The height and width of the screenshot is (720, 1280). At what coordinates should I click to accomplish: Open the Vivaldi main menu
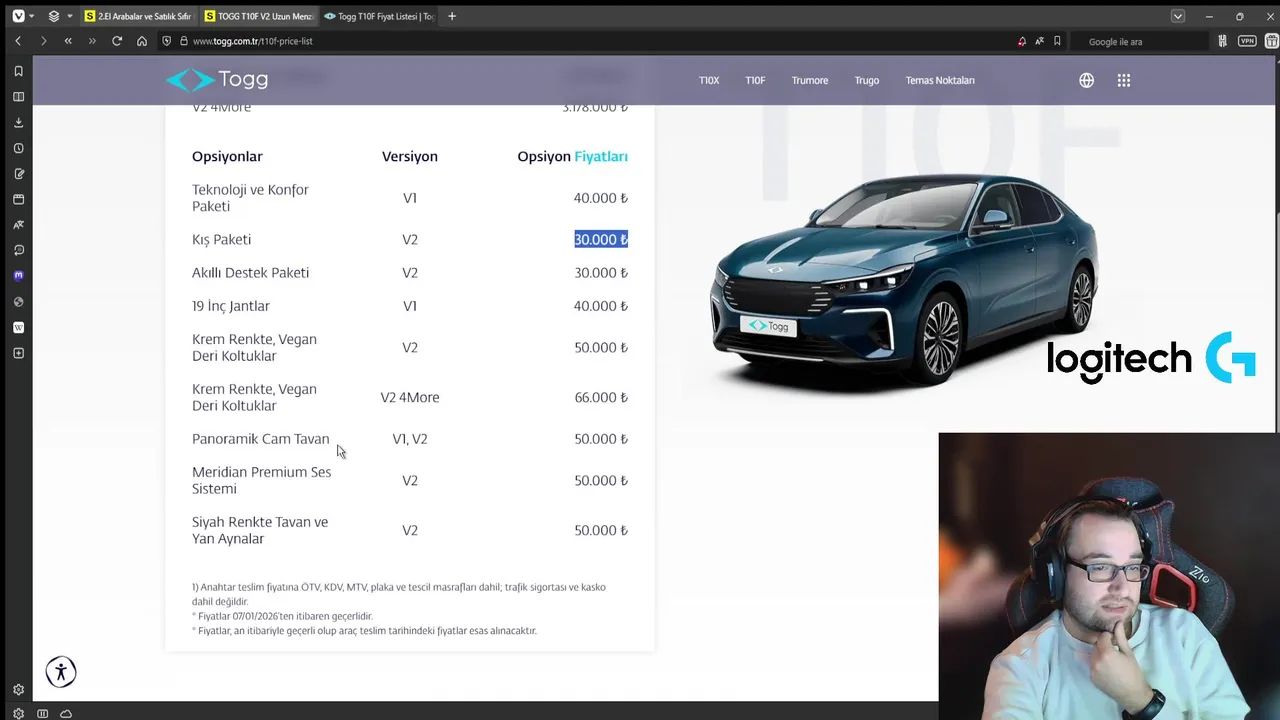[18, 16]
